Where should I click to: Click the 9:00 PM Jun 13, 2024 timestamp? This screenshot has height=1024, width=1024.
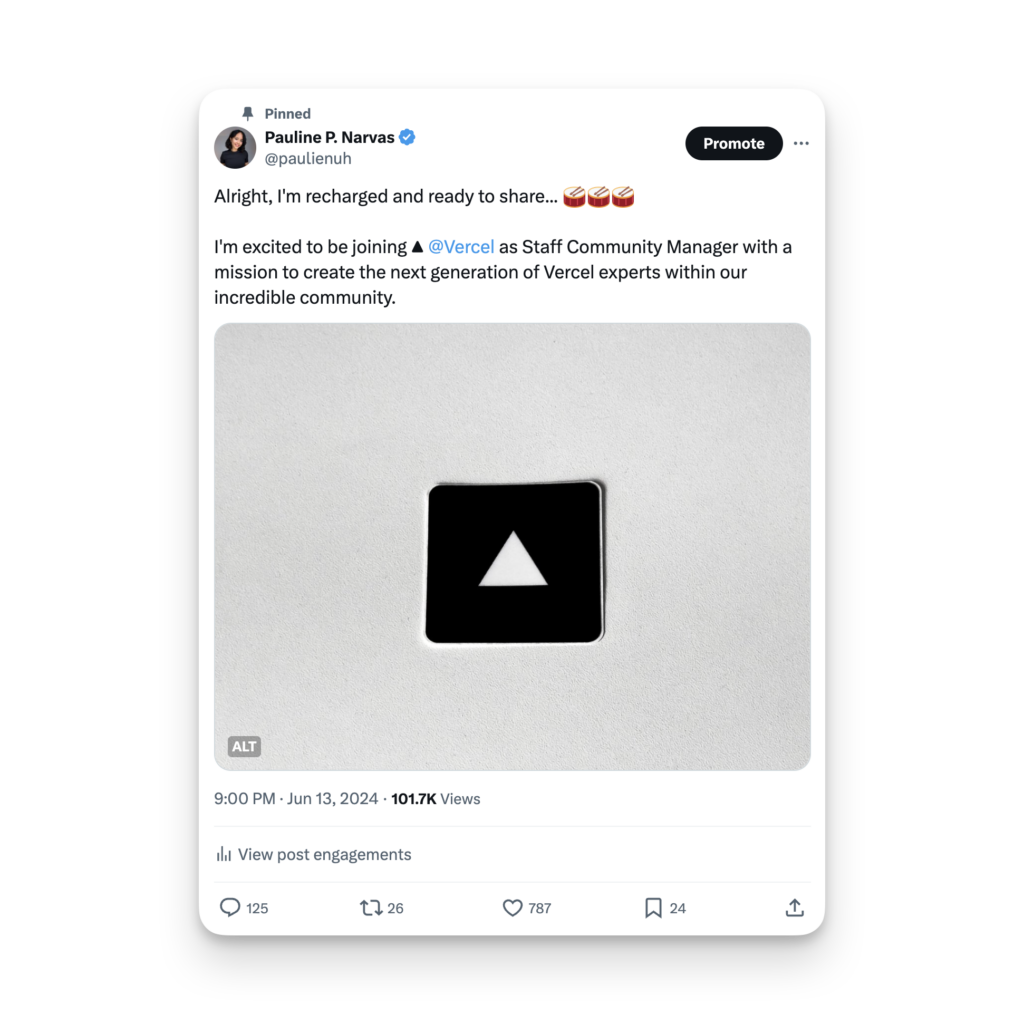(296, 799)
